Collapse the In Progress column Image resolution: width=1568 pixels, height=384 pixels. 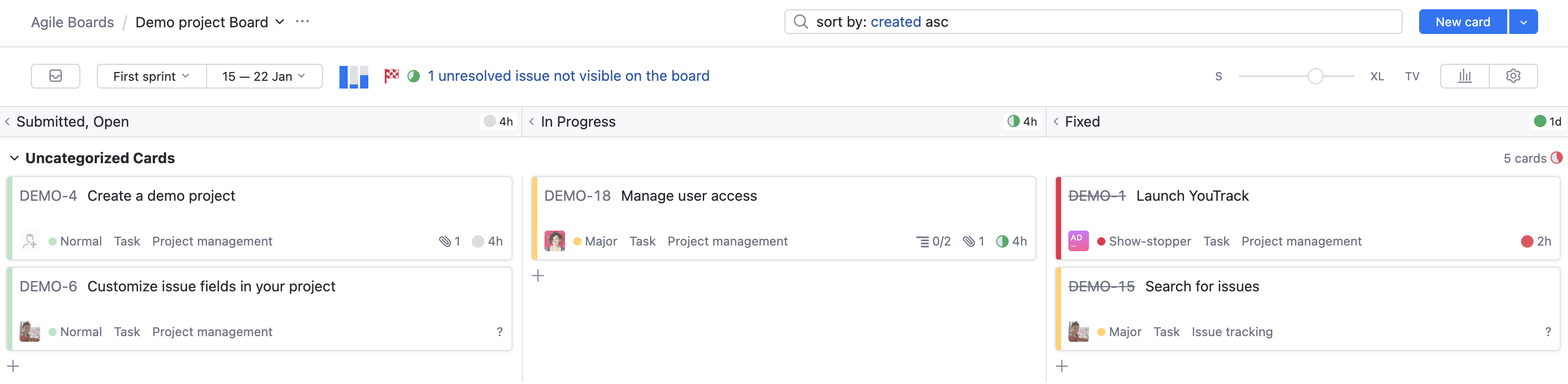[532, 121]
